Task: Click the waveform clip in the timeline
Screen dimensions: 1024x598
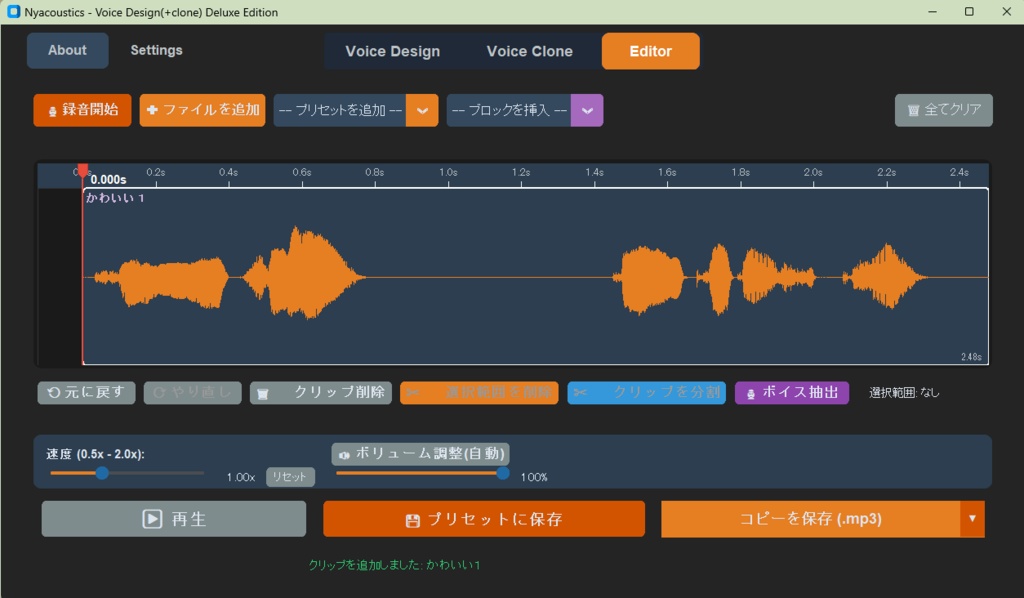Action: pyautogui.click(x=535, y=276)
